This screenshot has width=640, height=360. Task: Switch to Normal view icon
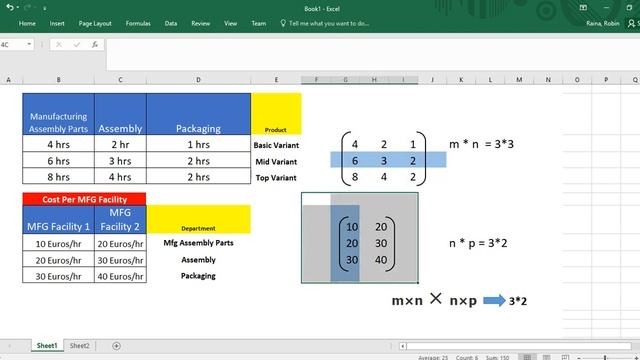(527, 357)
